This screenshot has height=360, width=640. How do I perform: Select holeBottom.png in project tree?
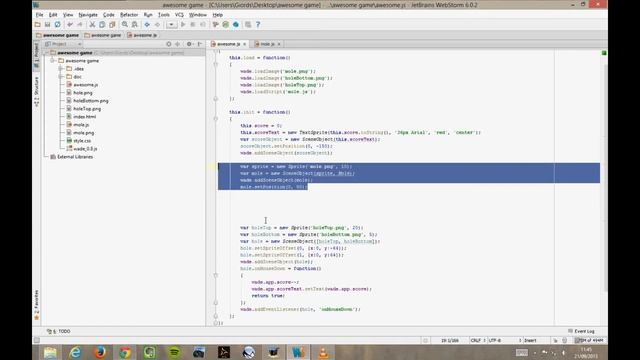[x=91, y=101]
